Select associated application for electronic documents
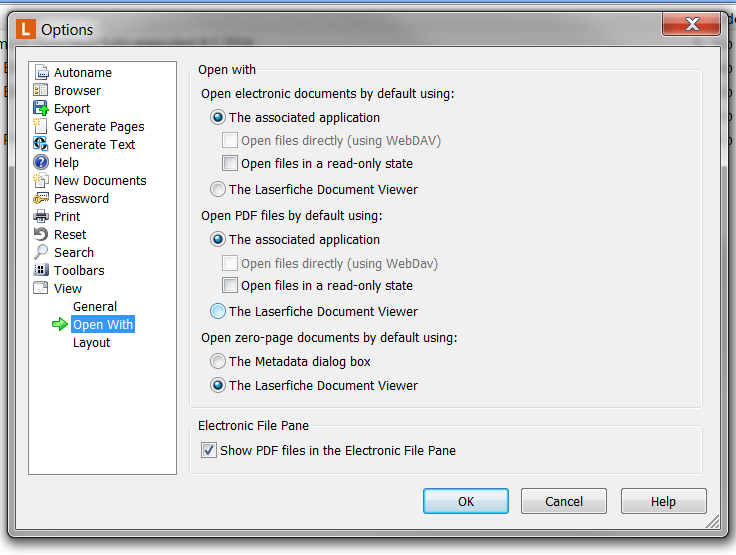The height and width of the screenshot is (555, 736). (x=218, y=117)
